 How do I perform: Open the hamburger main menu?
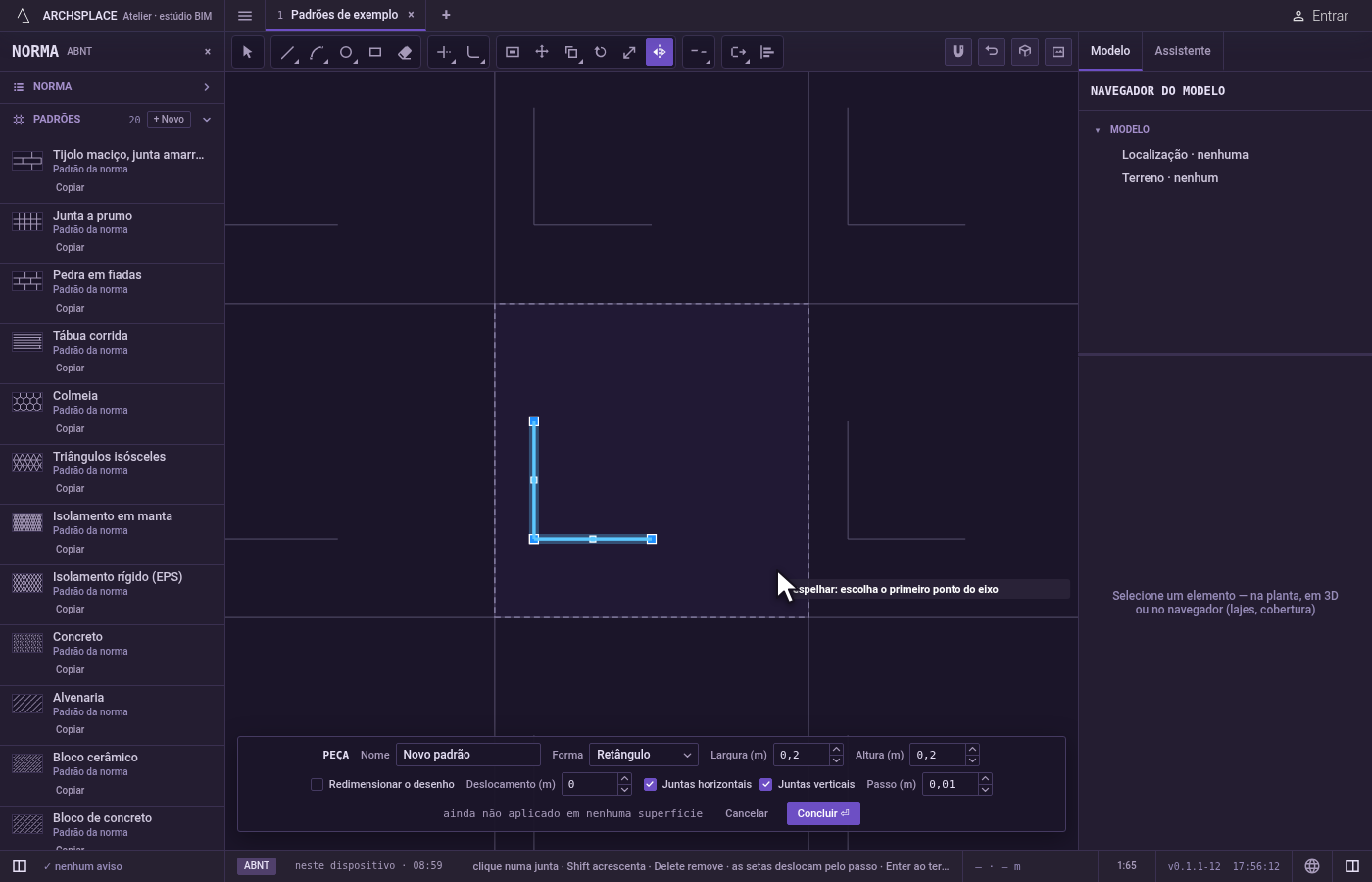coord(245,15)
